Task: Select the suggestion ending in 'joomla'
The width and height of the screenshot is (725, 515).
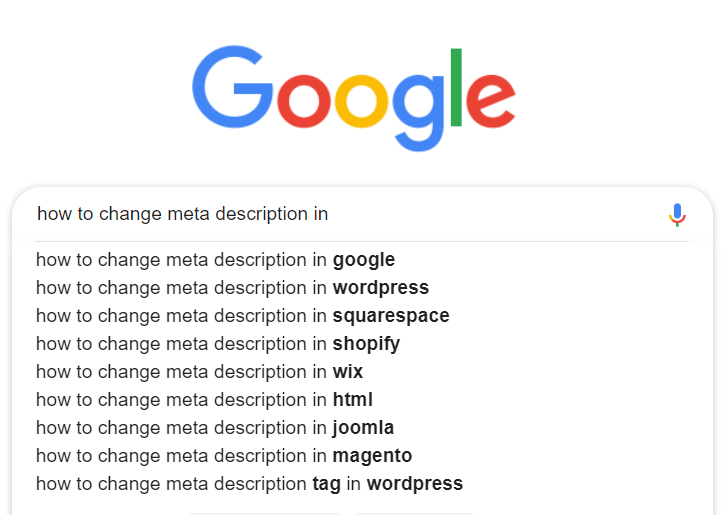Action: click(215, 428)
